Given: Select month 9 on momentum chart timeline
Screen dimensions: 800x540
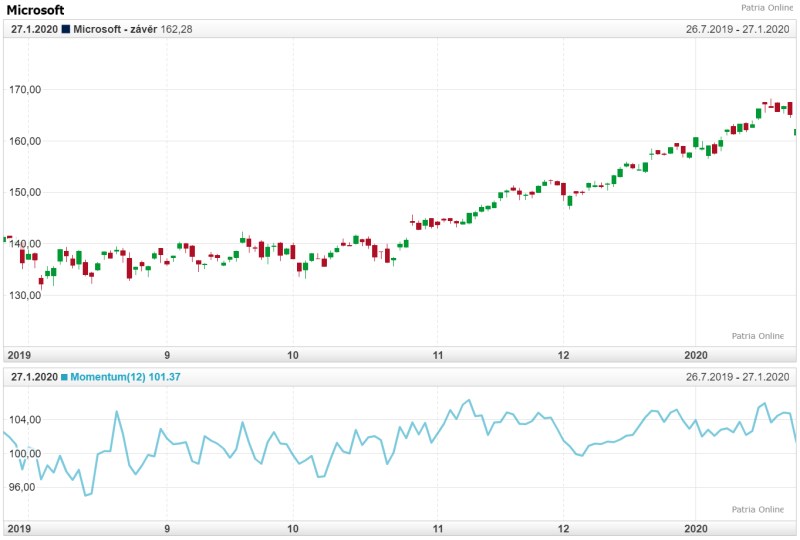Looking at the screenshot, I should [x=167, y=528].
